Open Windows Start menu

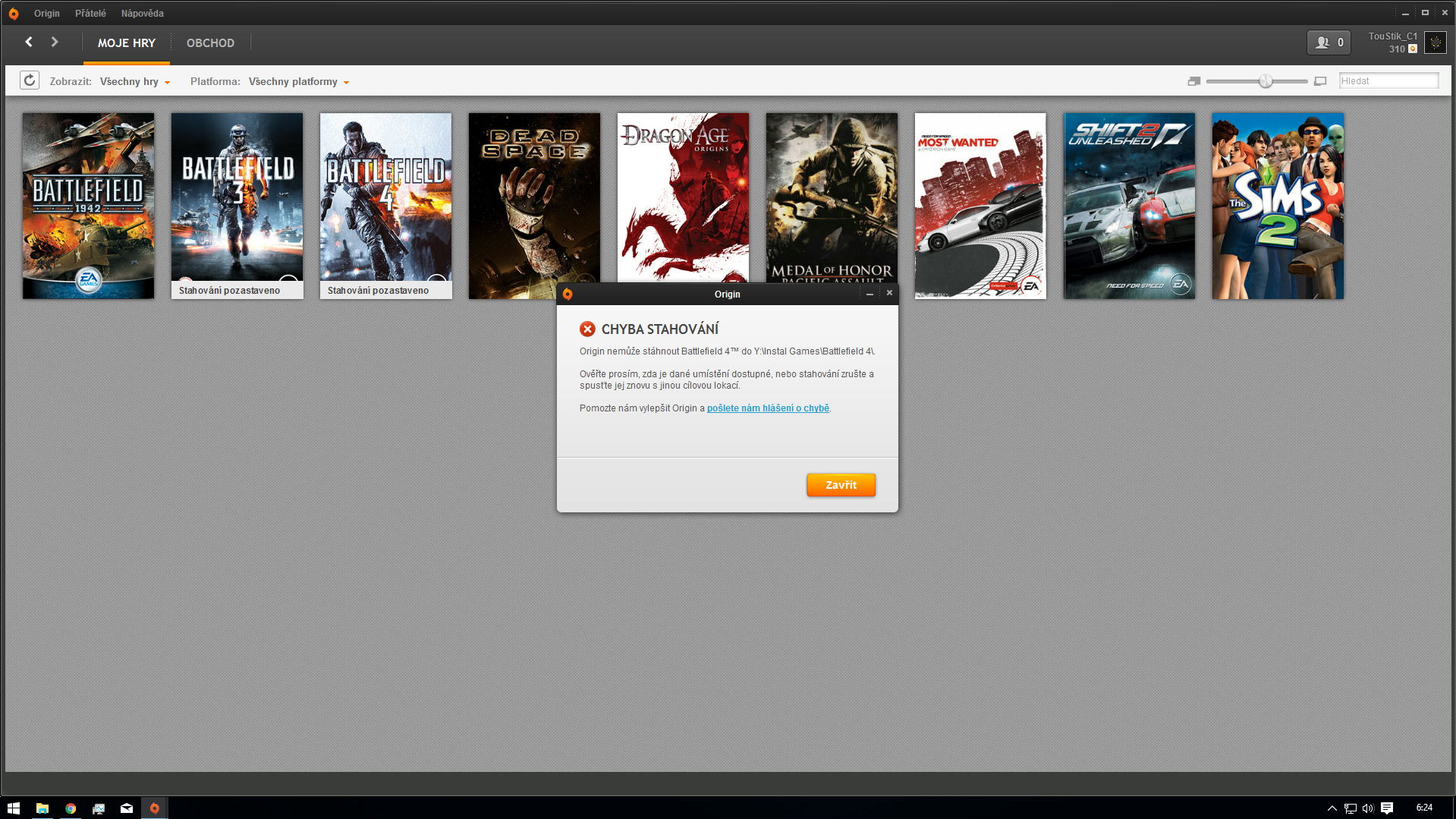14,808
